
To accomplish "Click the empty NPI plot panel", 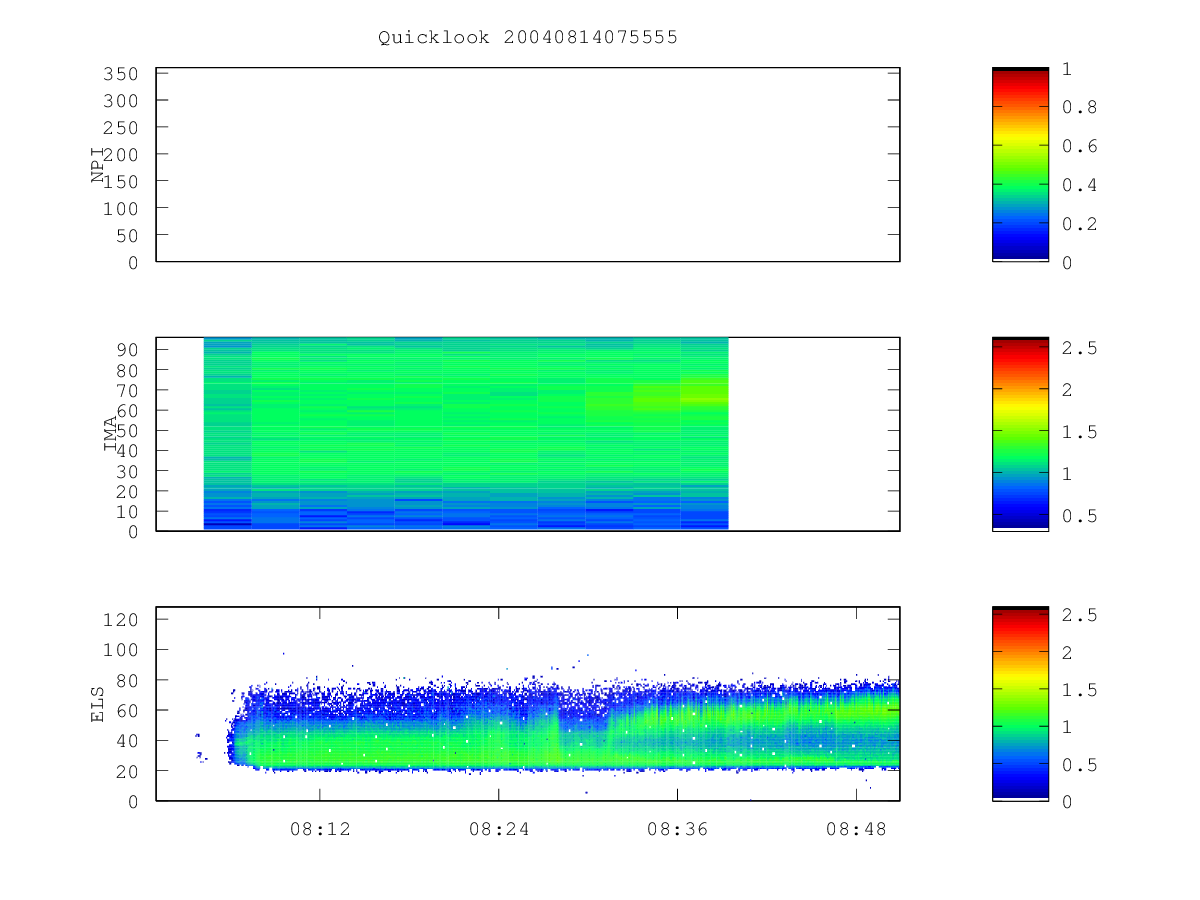I will (x=528, y=165).
